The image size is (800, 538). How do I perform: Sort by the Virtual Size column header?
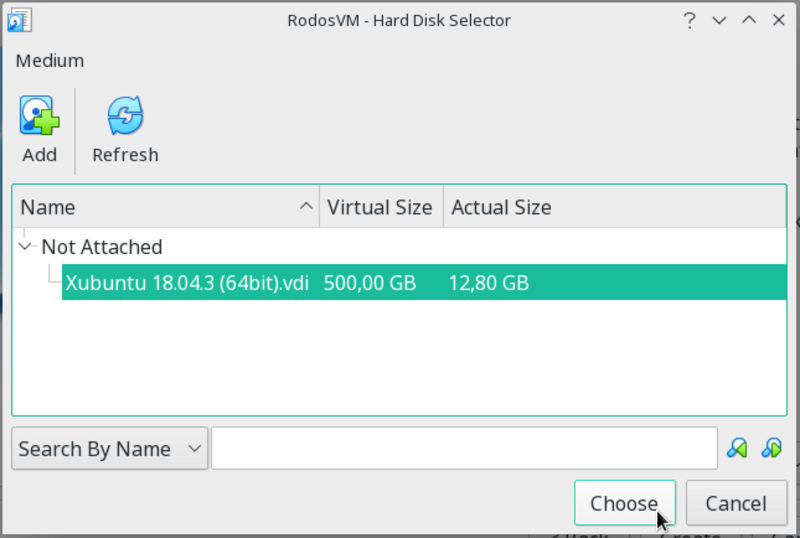coord(380,208)
